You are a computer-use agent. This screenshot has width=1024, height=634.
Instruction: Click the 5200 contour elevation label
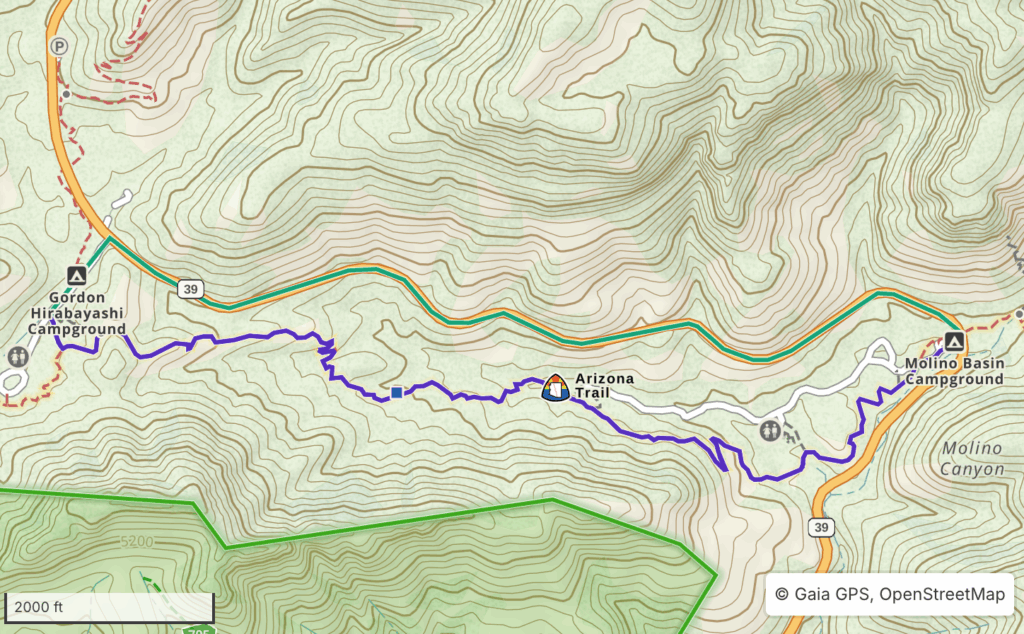click(136, 542)
